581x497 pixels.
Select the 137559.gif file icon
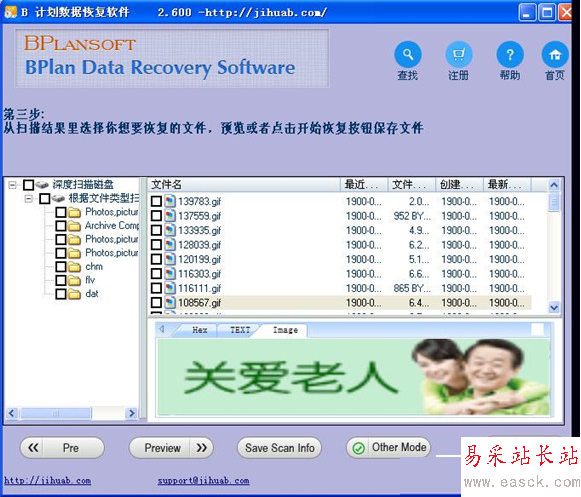tap(170, 216)
